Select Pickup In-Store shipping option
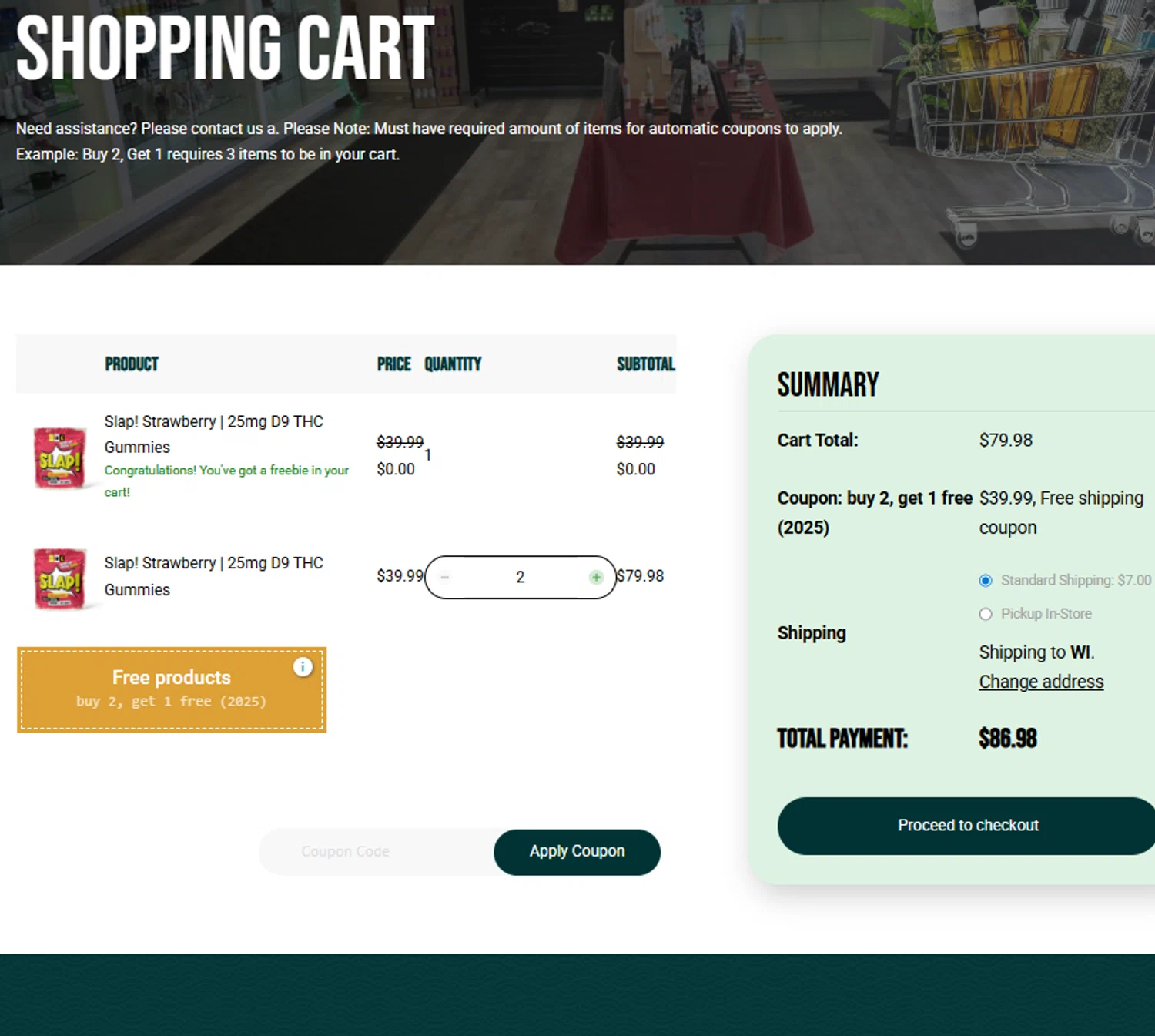Screen dimensions: 1155x1036 tap(986, 614)
